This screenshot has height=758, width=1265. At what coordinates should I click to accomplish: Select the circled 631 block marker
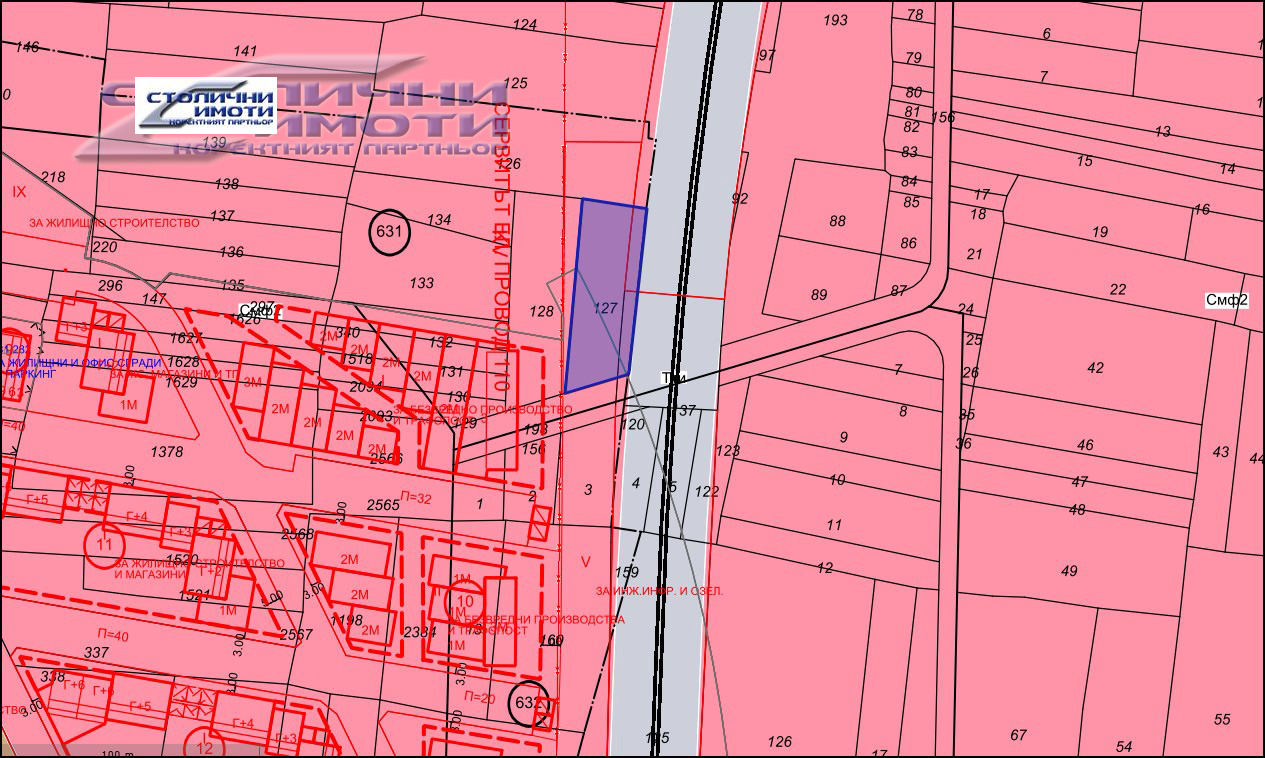[x=390, y=233]
